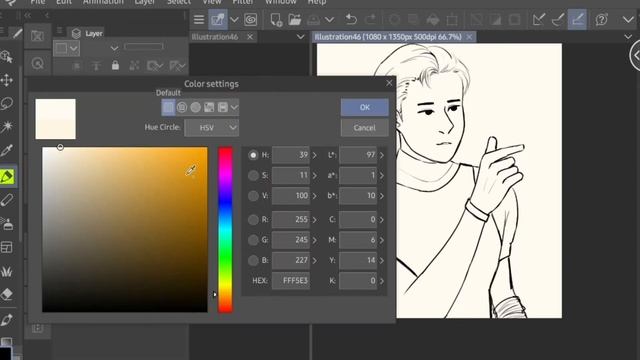This screenshot has height=360, width=640.
Task: Click Cancel in Color settings
Action: pyautogui.click(x=364, y=128)
